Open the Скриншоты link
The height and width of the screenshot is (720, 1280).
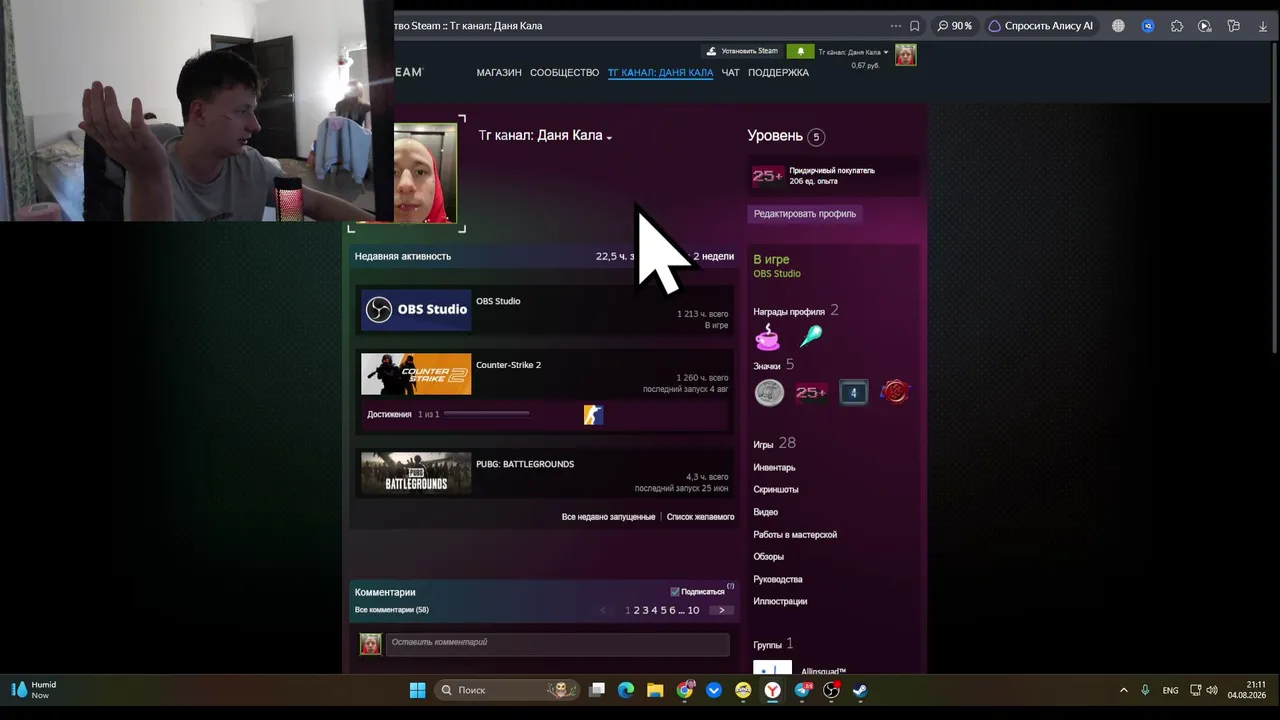(x=776, y=490)
